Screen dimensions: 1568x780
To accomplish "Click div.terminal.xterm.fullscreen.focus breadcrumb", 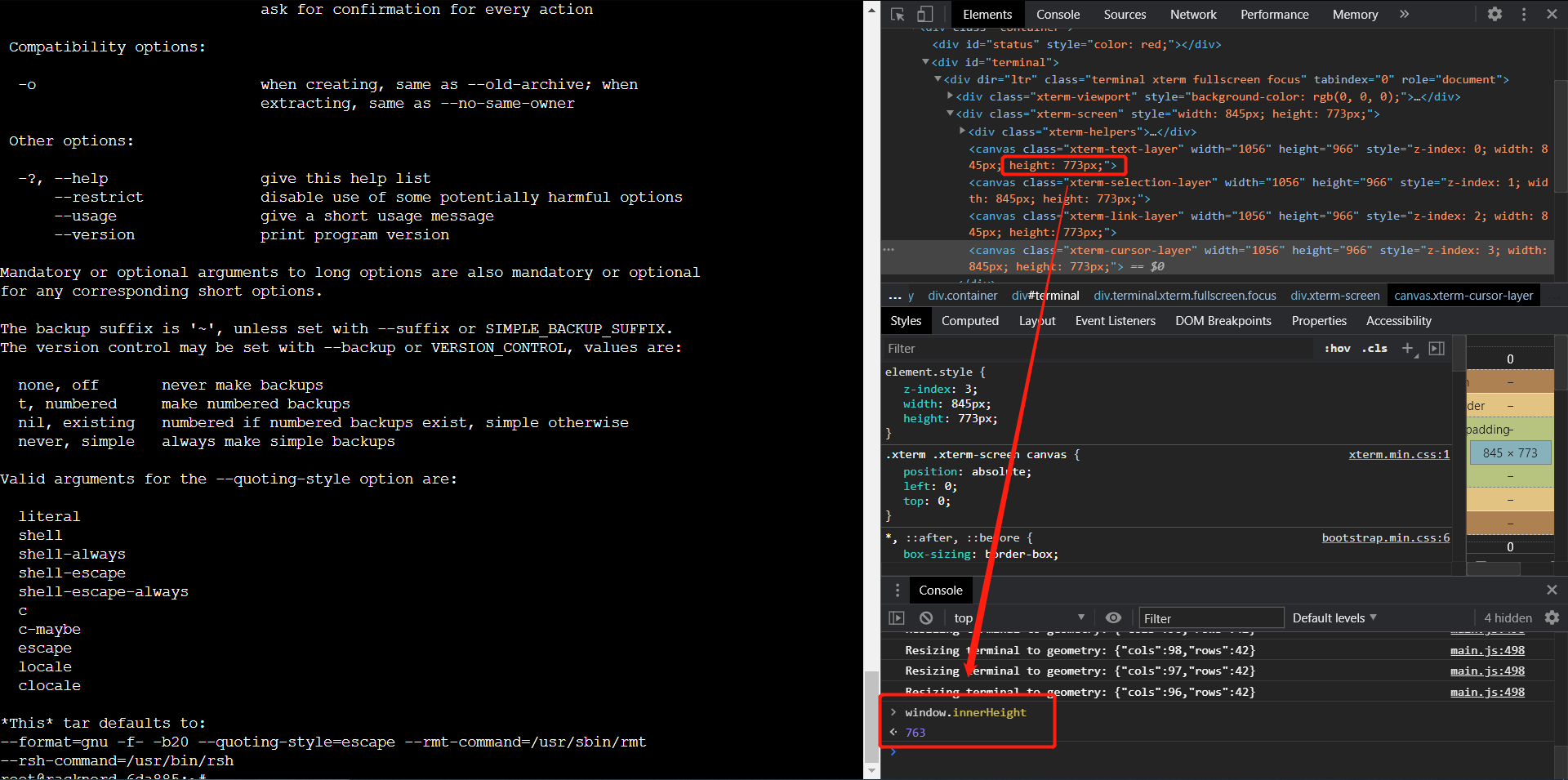I will (x=1185, y=296).
